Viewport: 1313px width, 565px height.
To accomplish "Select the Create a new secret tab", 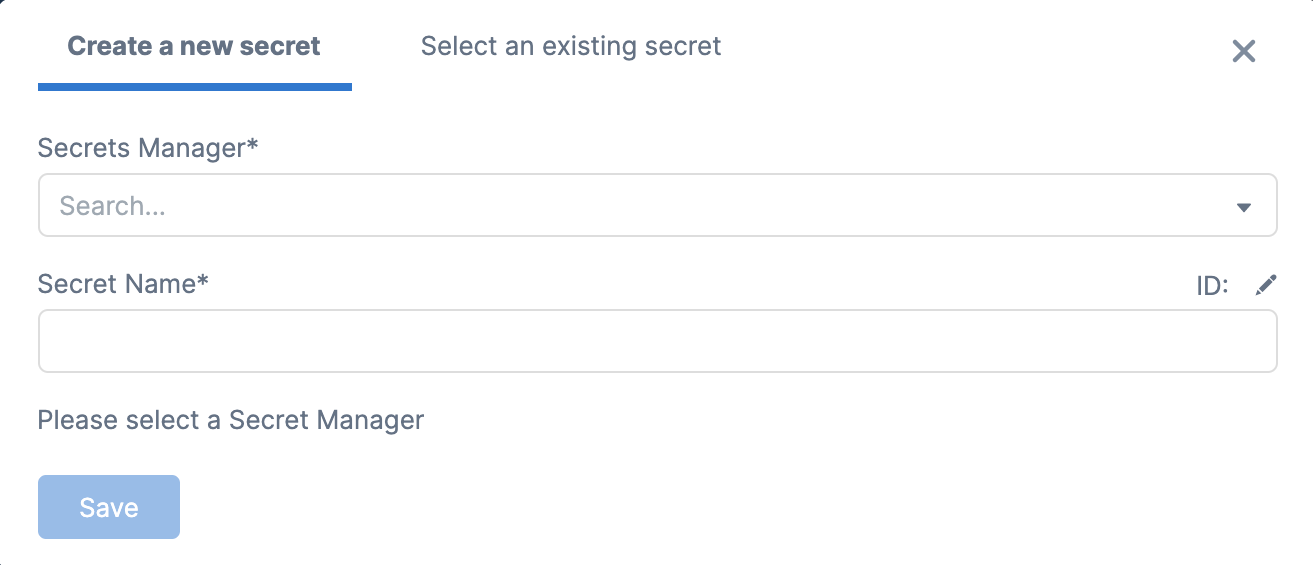I will point(194,46).
